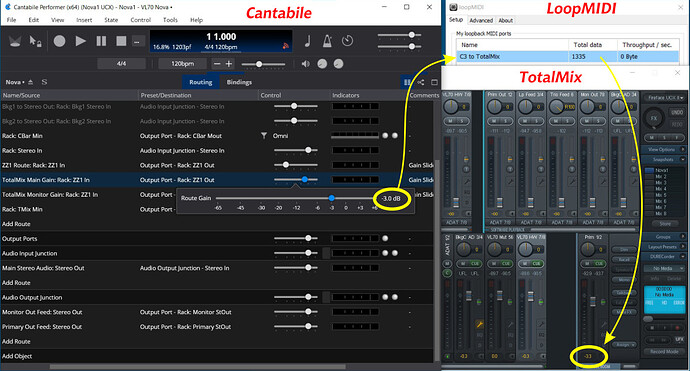Open the LoopMIDI Advanced tab

(x=481, y=20)
